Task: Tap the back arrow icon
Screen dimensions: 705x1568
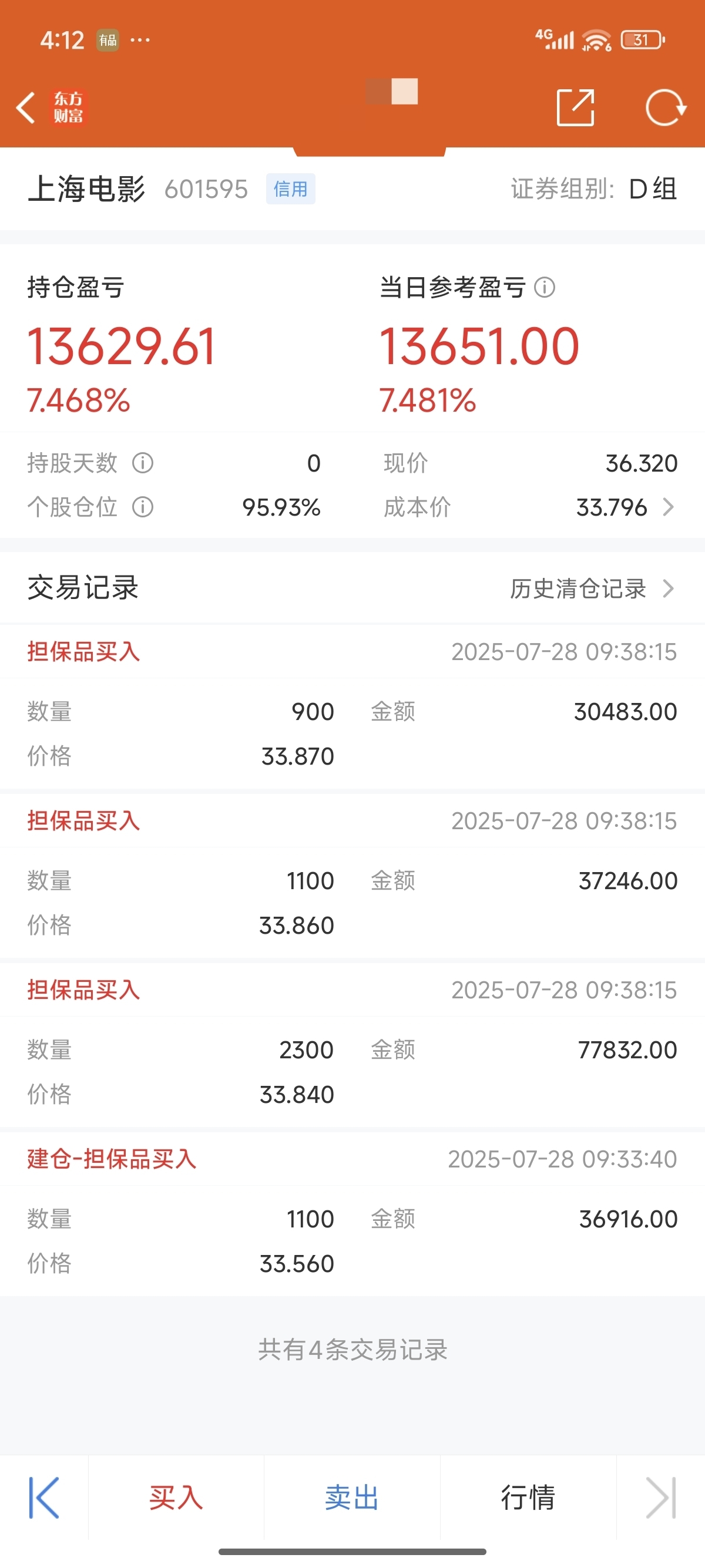Action: (x=26, y=107)
